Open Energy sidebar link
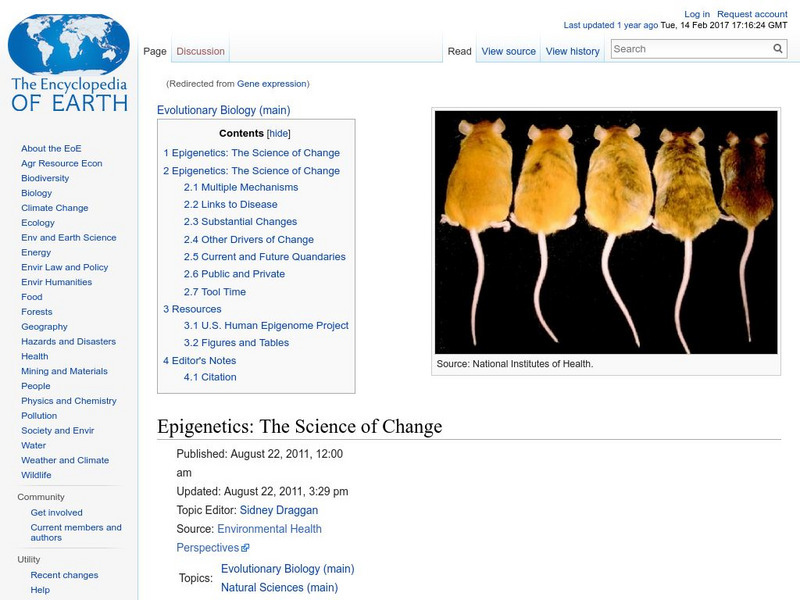 pos(36,252)
